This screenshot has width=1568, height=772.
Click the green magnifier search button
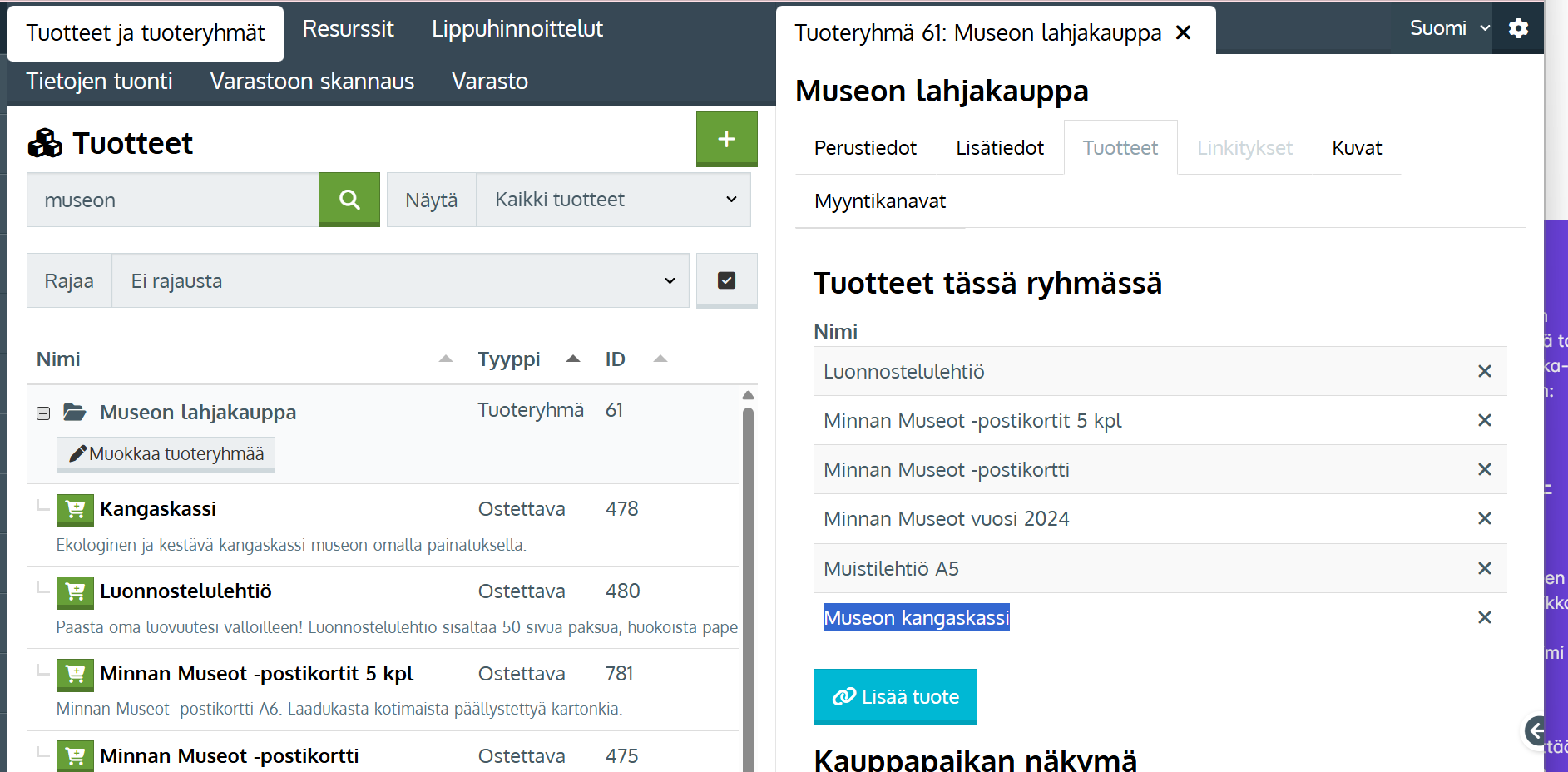[x=349, y=200]
